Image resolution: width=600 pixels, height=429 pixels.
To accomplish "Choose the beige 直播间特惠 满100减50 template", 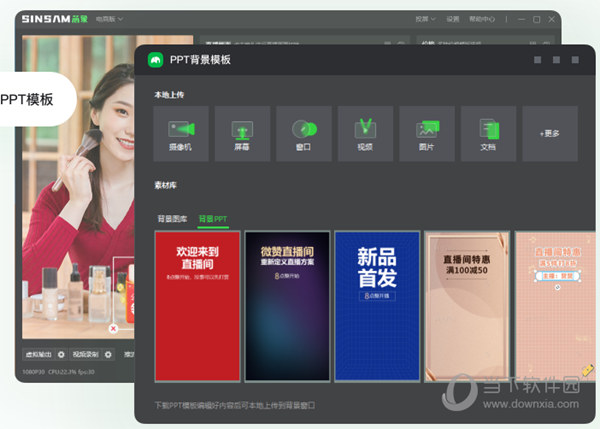I will [x=467, y=306].
